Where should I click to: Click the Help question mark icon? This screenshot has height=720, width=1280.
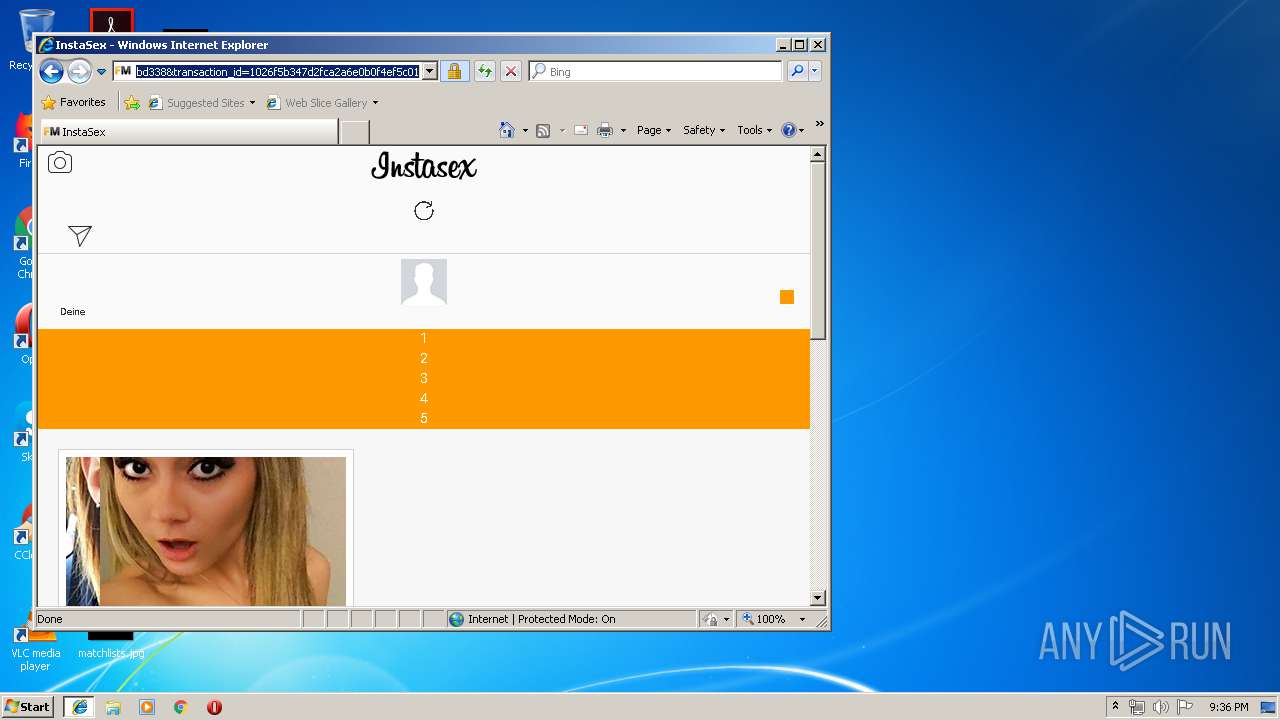point(788,130)
